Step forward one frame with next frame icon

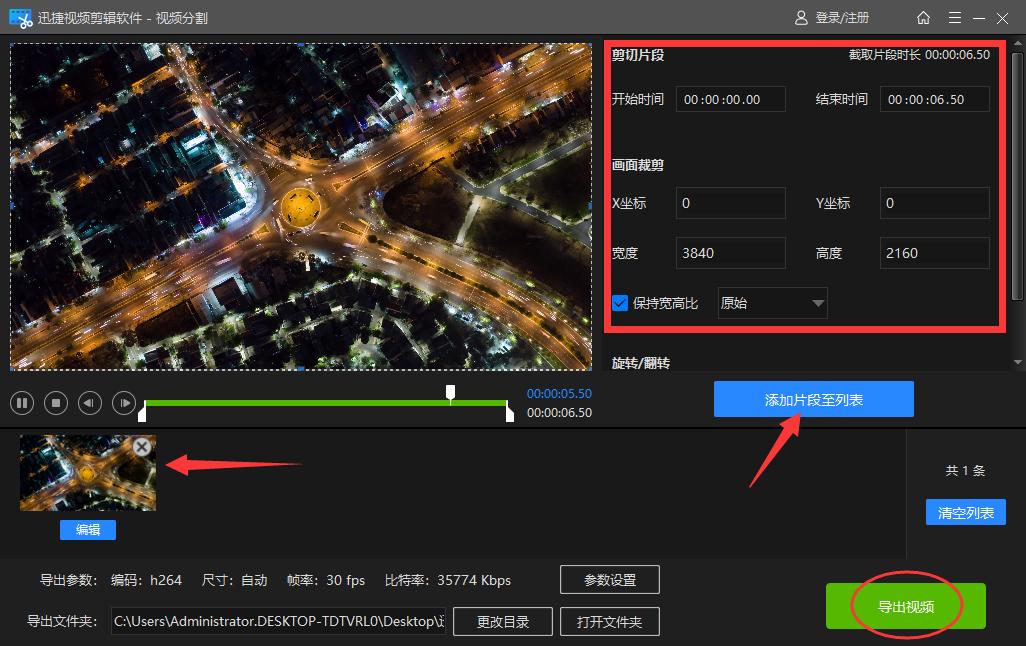[123, 403]
